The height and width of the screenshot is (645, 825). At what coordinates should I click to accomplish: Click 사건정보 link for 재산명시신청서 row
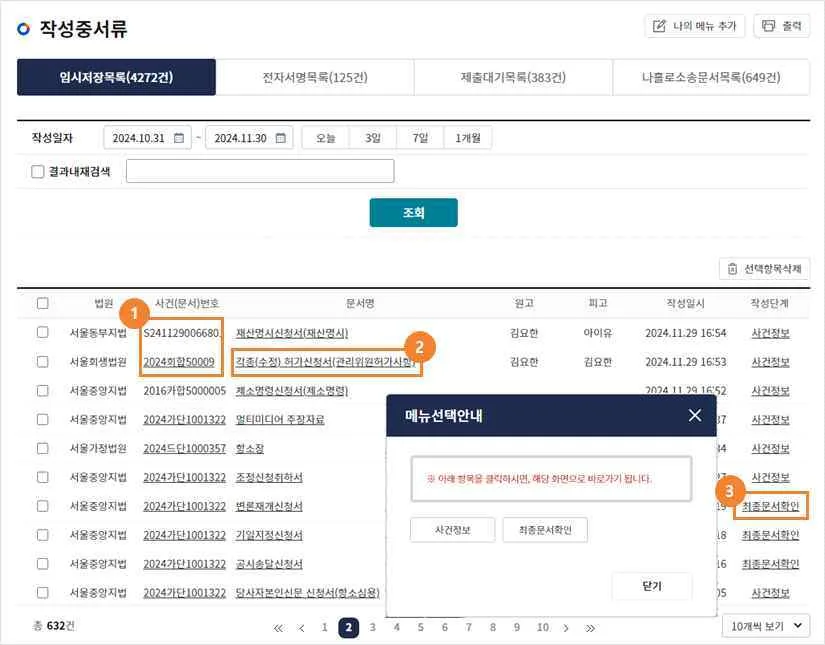pos(770,333)
